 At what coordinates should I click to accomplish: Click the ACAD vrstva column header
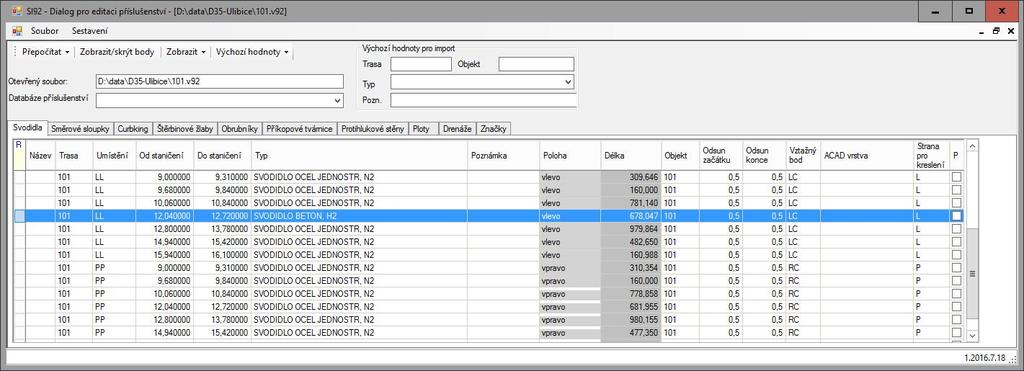(867, 156)
